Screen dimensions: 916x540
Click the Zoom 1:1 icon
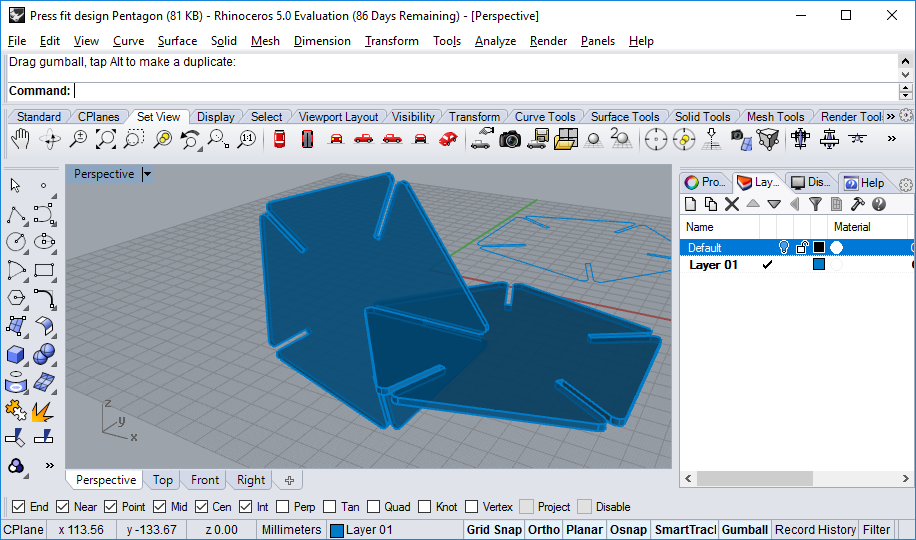[x=247, y=139]
